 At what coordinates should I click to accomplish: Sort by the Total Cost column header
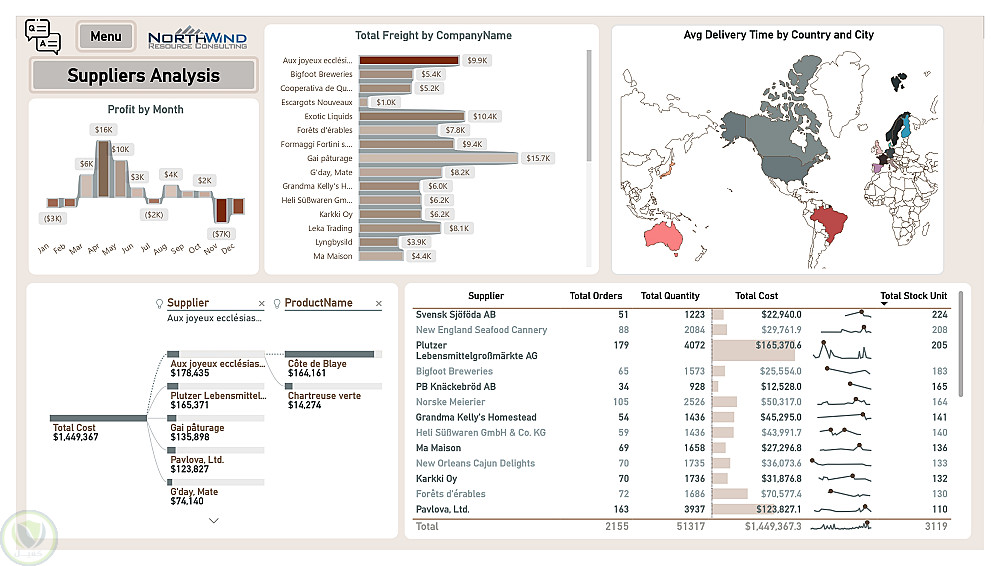(756, 295)
